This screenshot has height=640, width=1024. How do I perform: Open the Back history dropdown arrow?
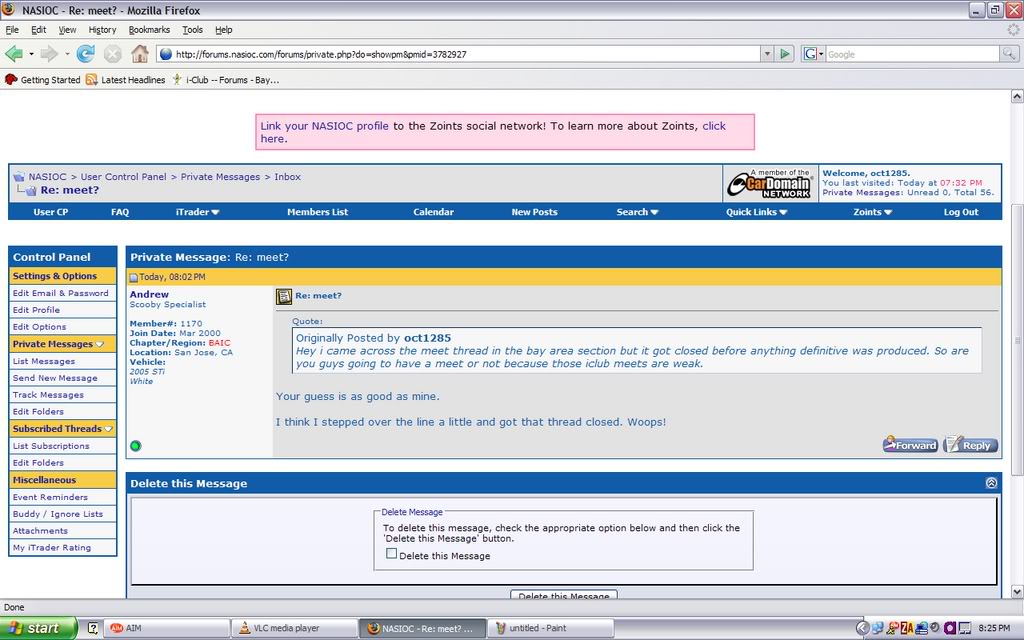pos(31,54)
